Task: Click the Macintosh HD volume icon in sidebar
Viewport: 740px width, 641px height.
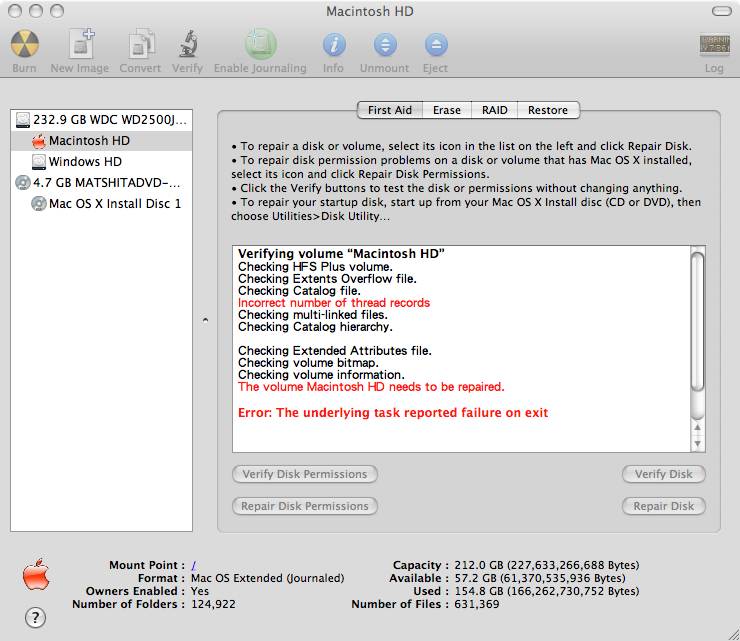Action: pos(39,141)
